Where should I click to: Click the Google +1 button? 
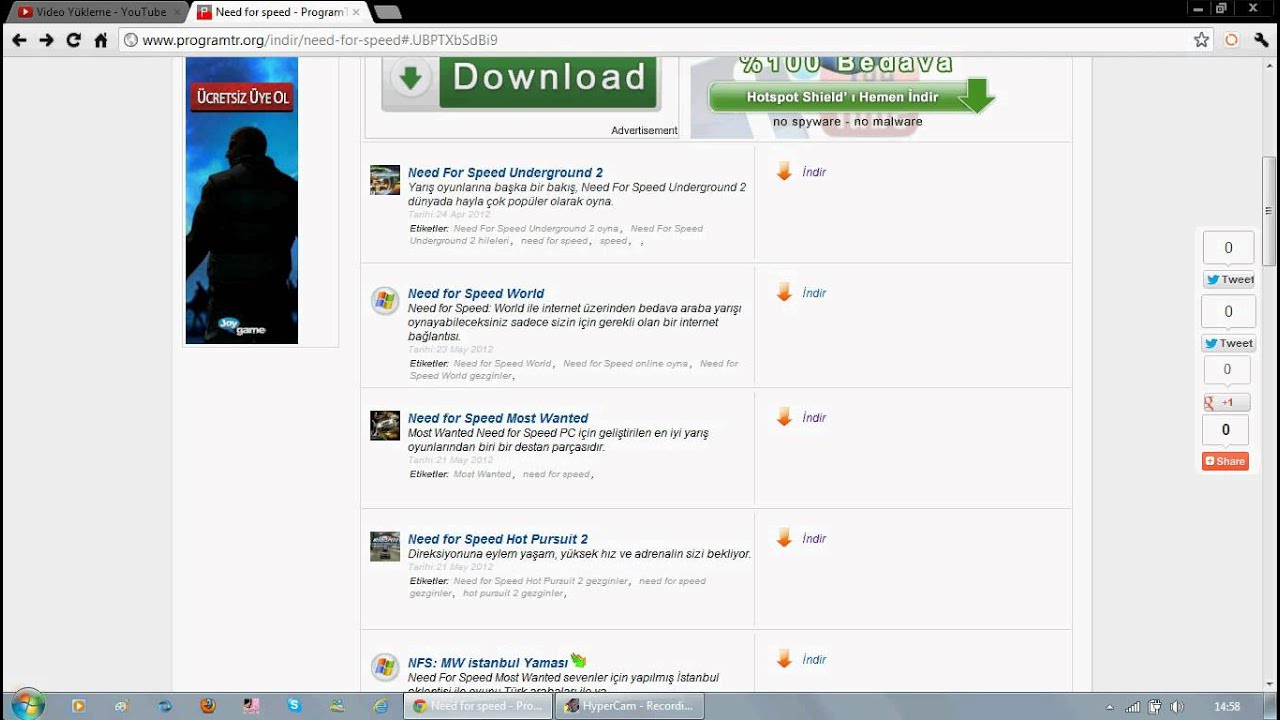pos(1226,402)
